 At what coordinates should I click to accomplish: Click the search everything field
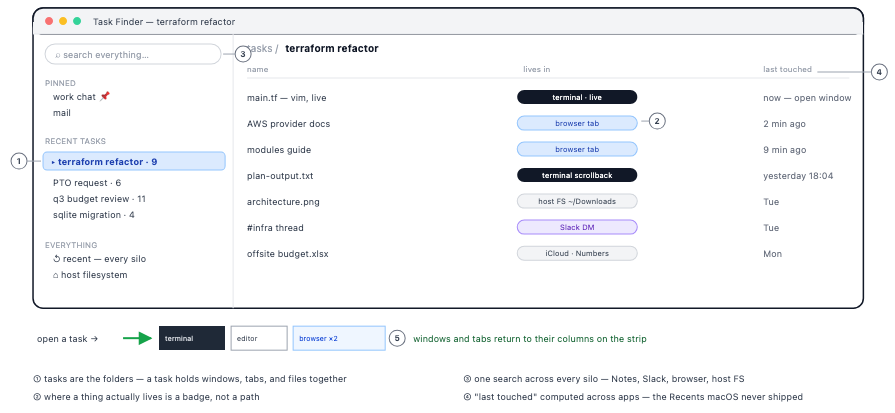coord(132,55)
